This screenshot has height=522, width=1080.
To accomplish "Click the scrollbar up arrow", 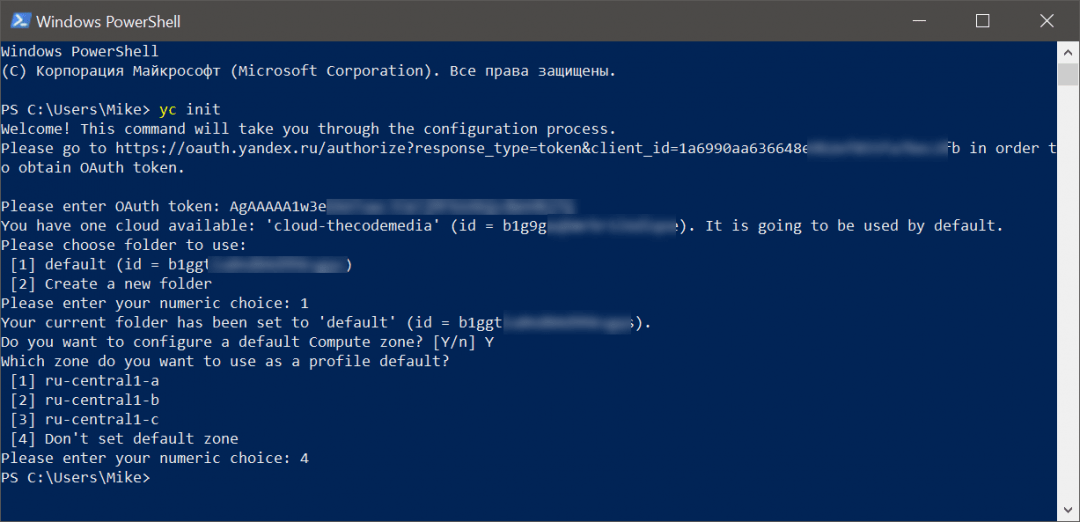I will (1067, 50).
